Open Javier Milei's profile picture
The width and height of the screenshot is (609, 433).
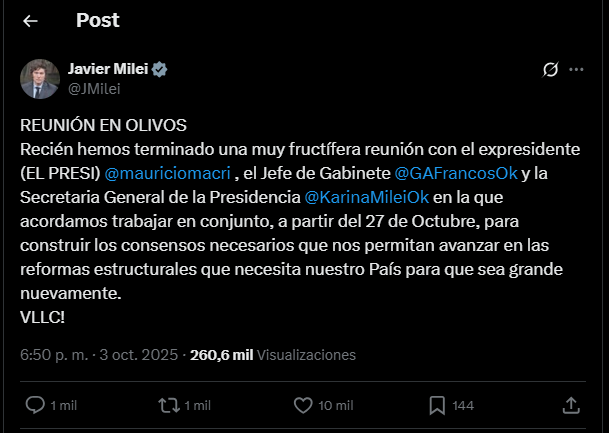pyautogui.click(x=38, y=78)
